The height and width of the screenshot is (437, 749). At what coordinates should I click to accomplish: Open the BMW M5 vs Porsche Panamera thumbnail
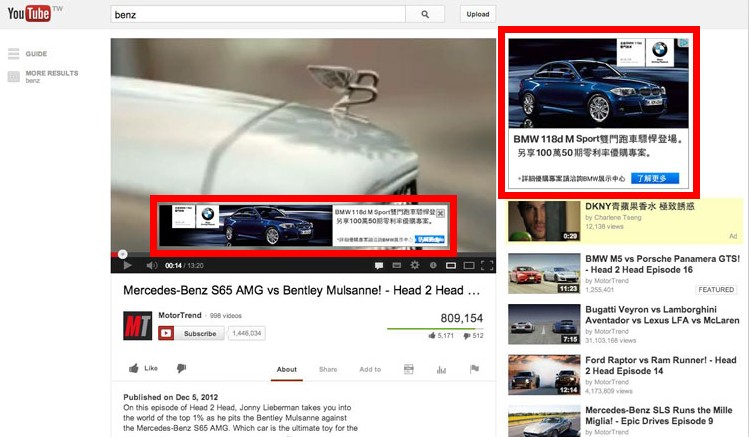(x=544, y=274)
